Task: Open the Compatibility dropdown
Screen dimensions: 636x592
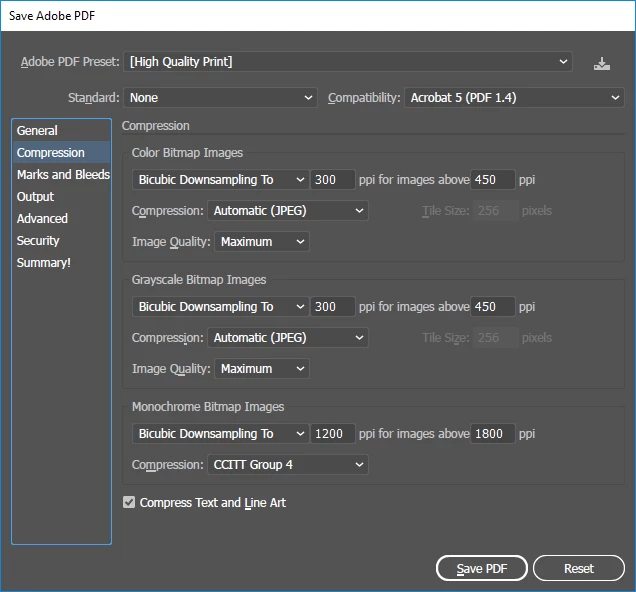Action: (x=514, y=98)
